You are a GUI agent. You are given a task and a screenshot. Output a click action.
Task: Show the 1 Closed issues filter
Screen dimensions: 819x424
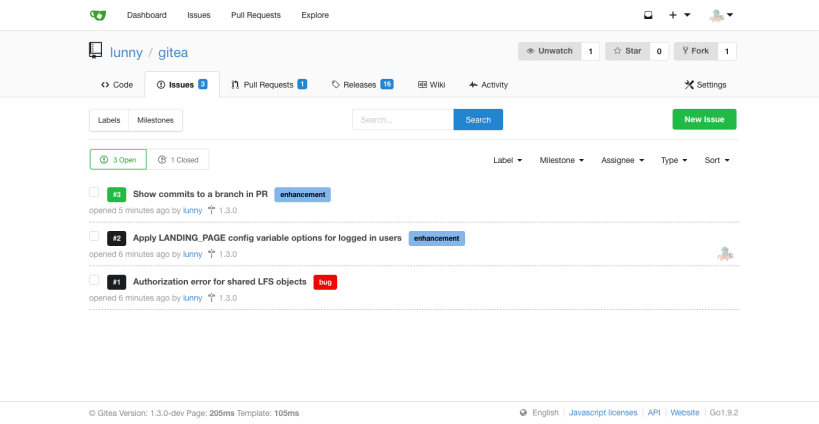pos(178,160)
